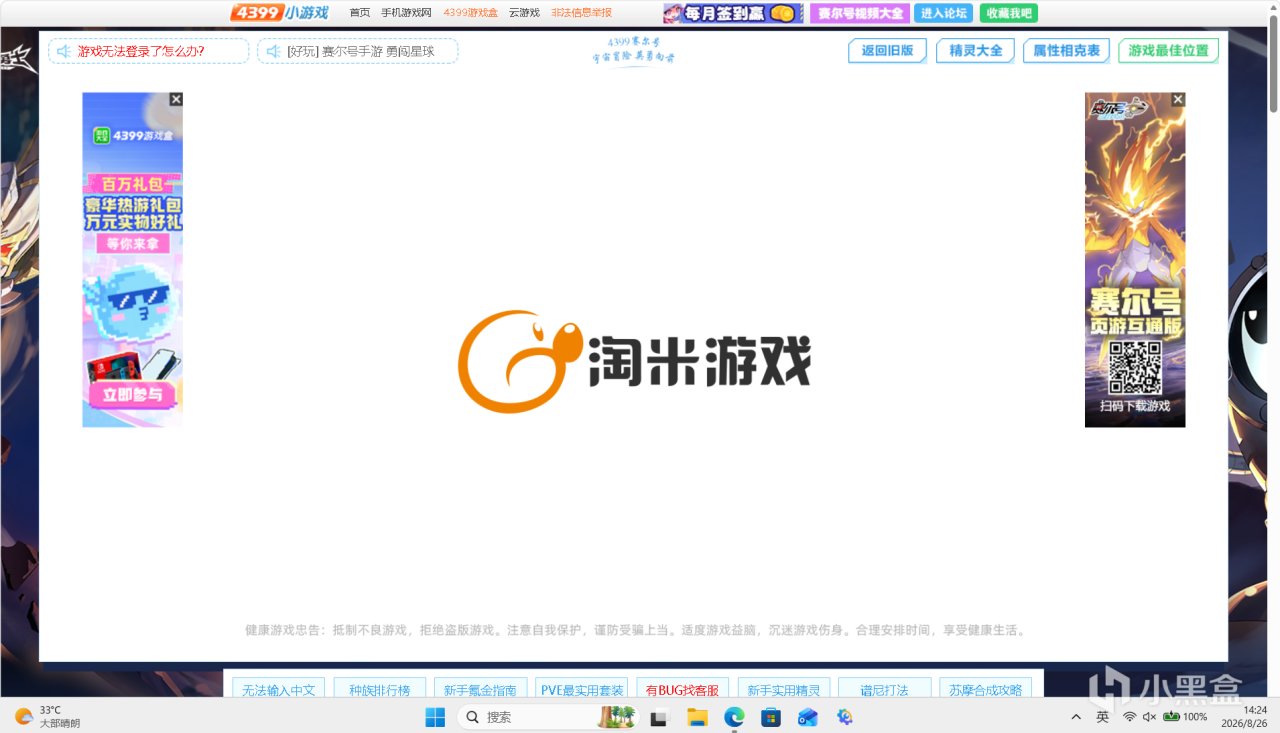The height and width of the screenshot is (733, 1280).
Task: Open the 每月签到赢 banner
Action: 733,13
